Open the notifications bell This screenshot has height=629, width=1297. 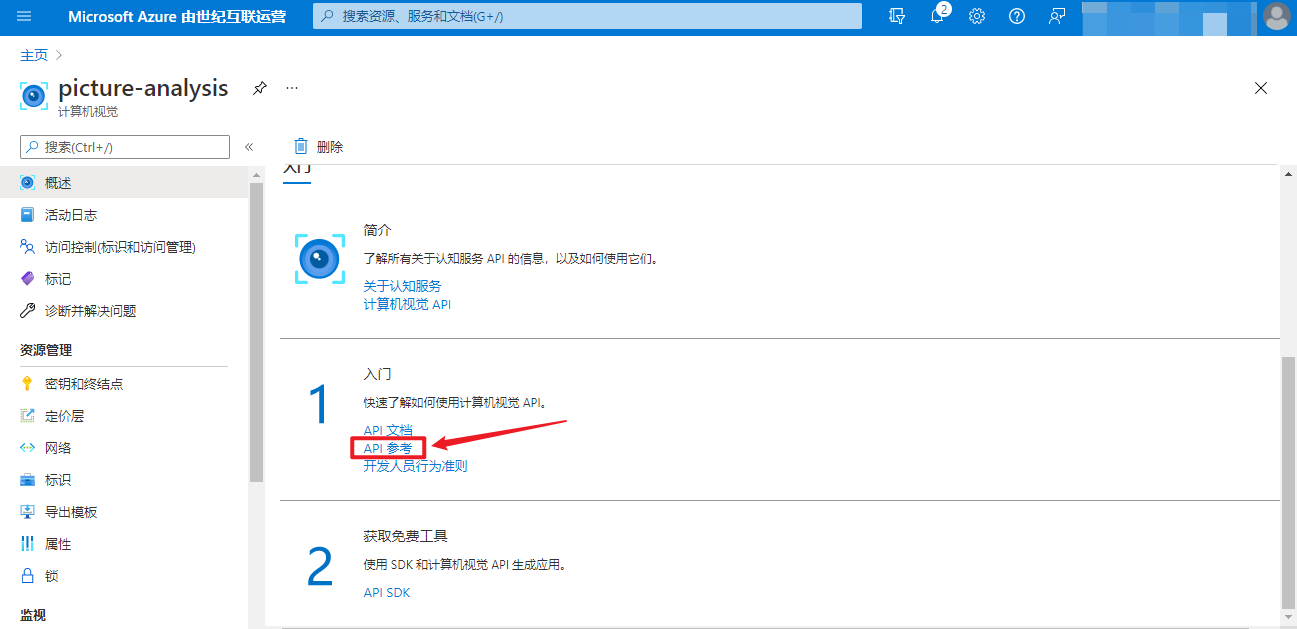pyautogui.click(x=937, y=16)
